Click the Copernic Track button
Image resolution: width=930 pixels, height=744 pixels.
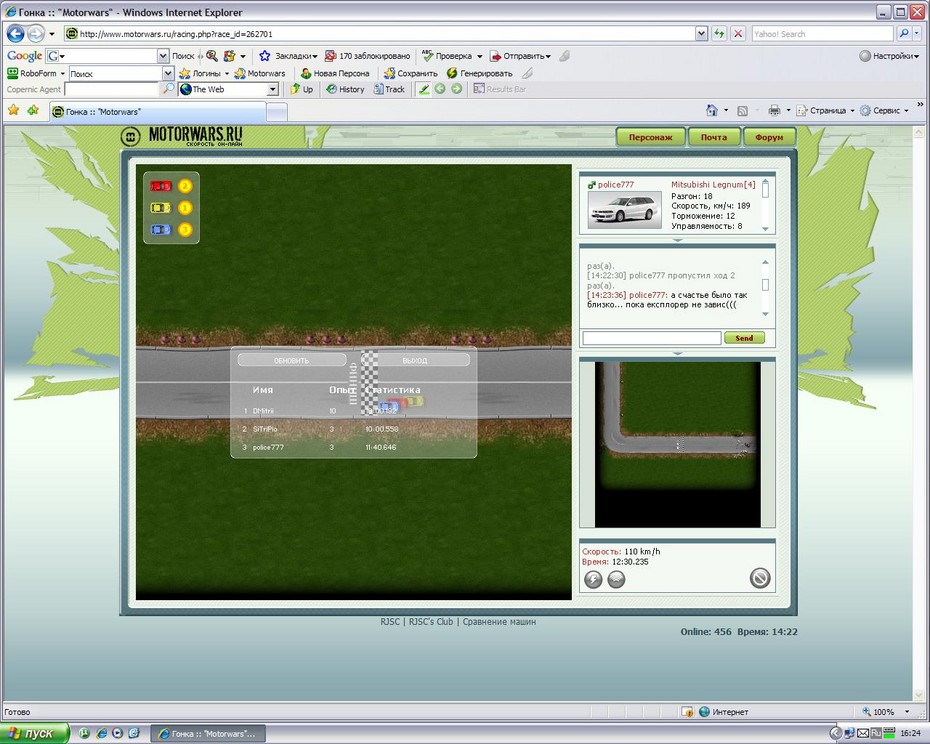tap(389, 89)
